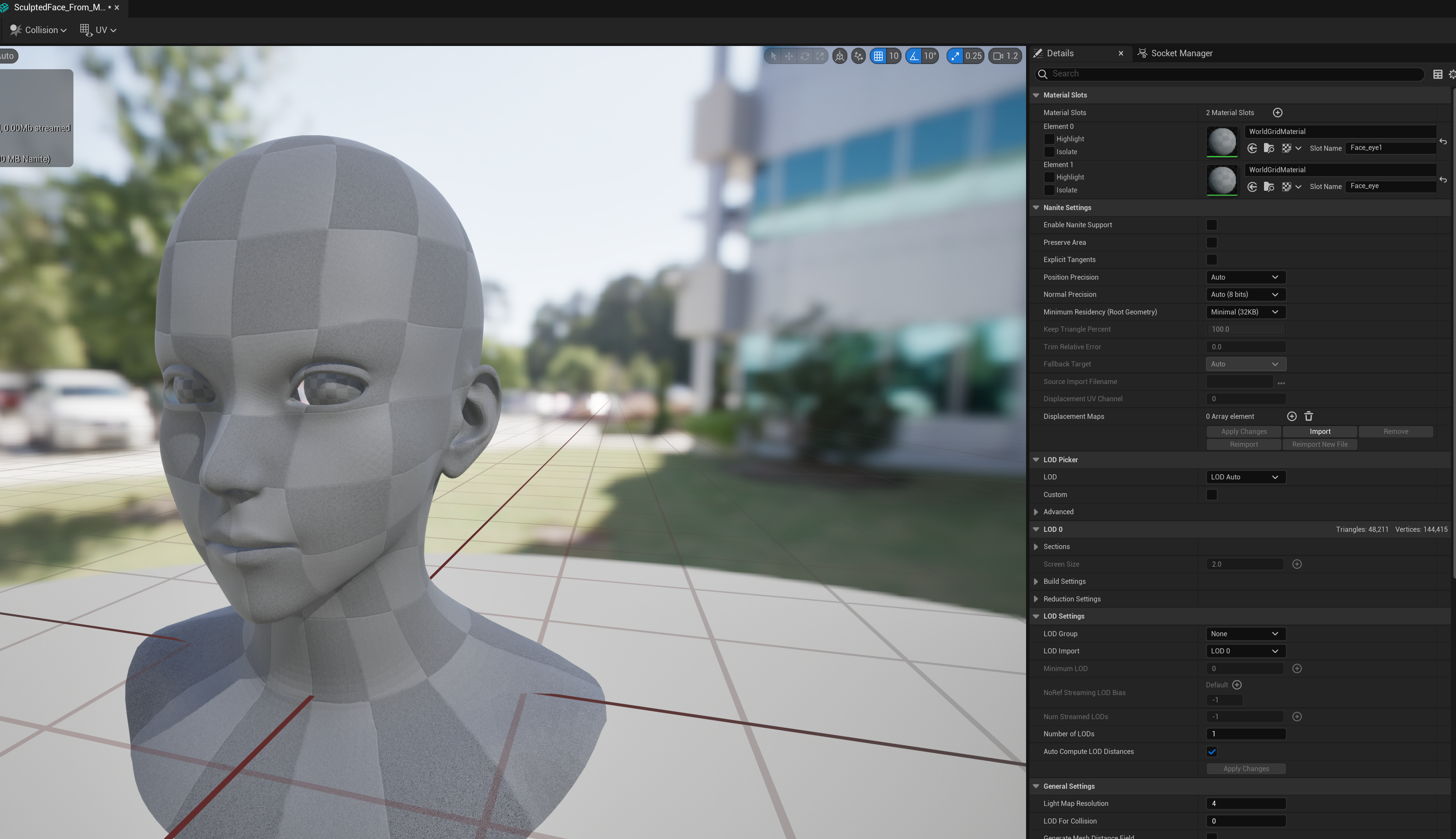Image resolution: width=1456 pixels, height=839 pixels.
Task: Click the vertex normals visualization icon
Action: click(x=858, y=56)
